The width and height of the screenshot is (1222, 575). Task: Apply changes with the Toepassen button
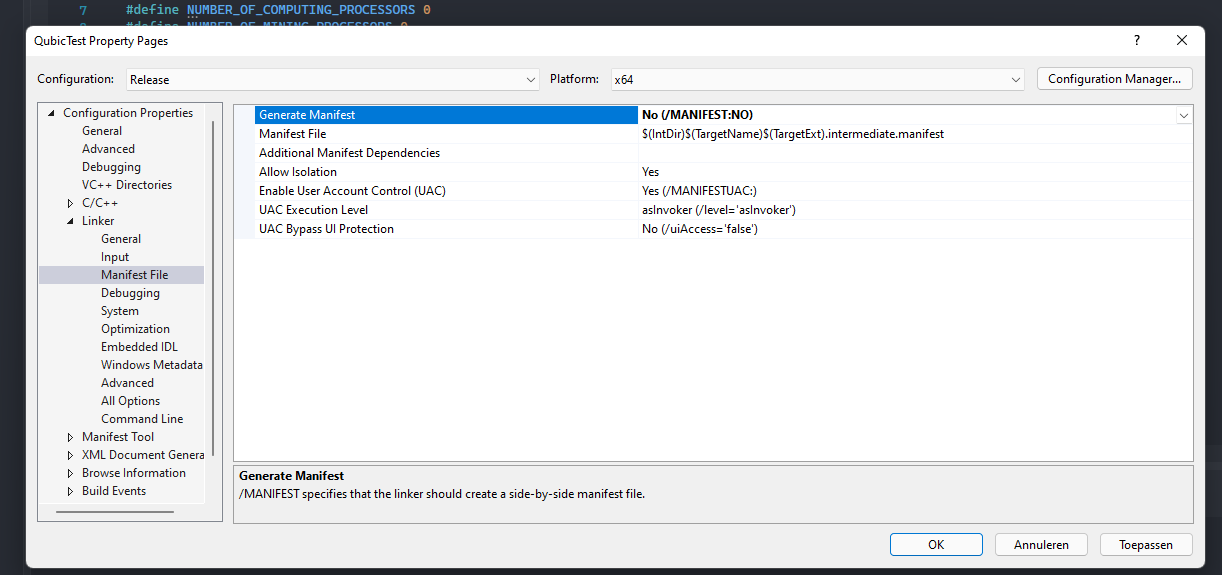pyautogui.click(x=1146, y=545)
